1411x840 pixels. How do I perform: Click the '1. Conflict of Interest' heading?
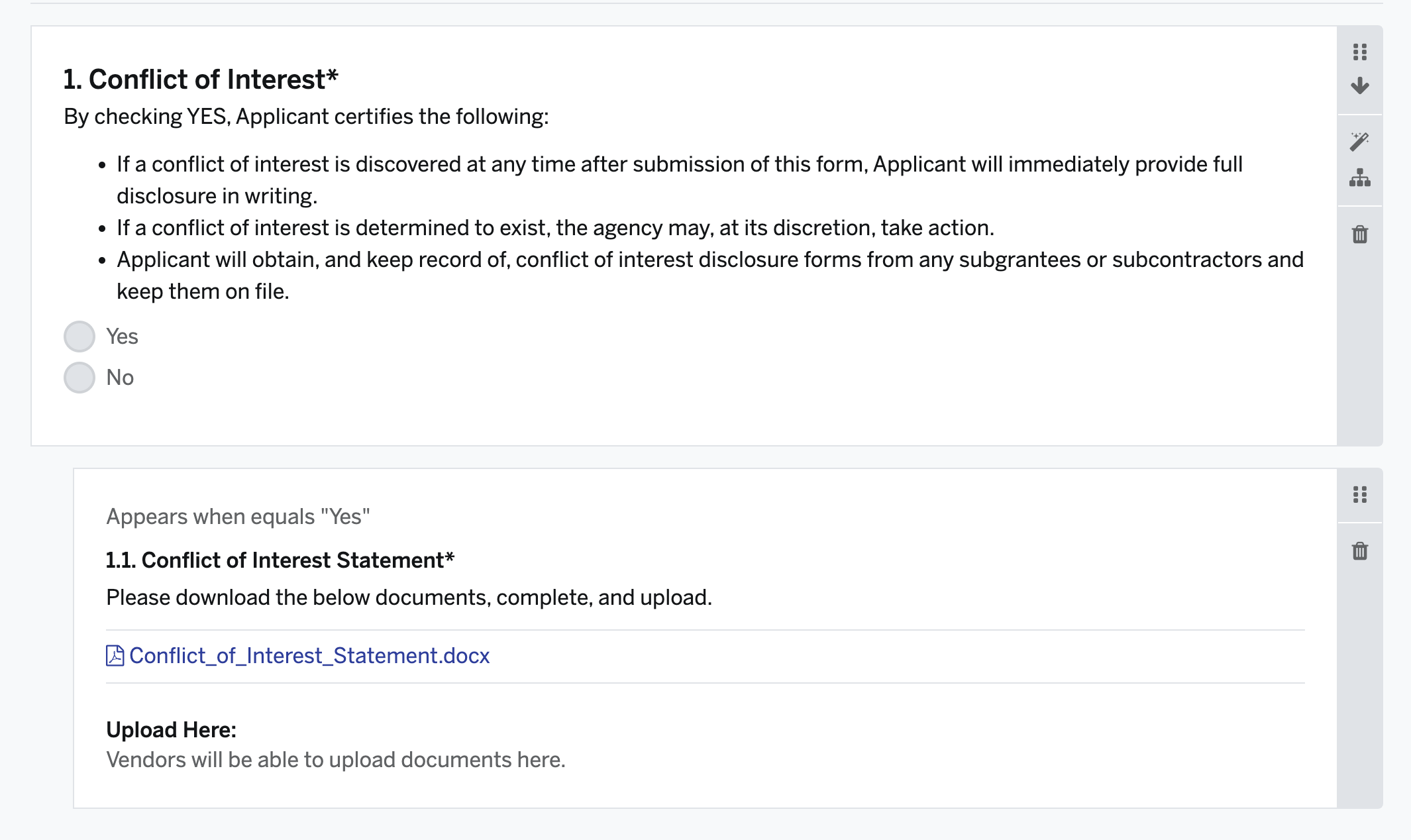coord(201,79)
